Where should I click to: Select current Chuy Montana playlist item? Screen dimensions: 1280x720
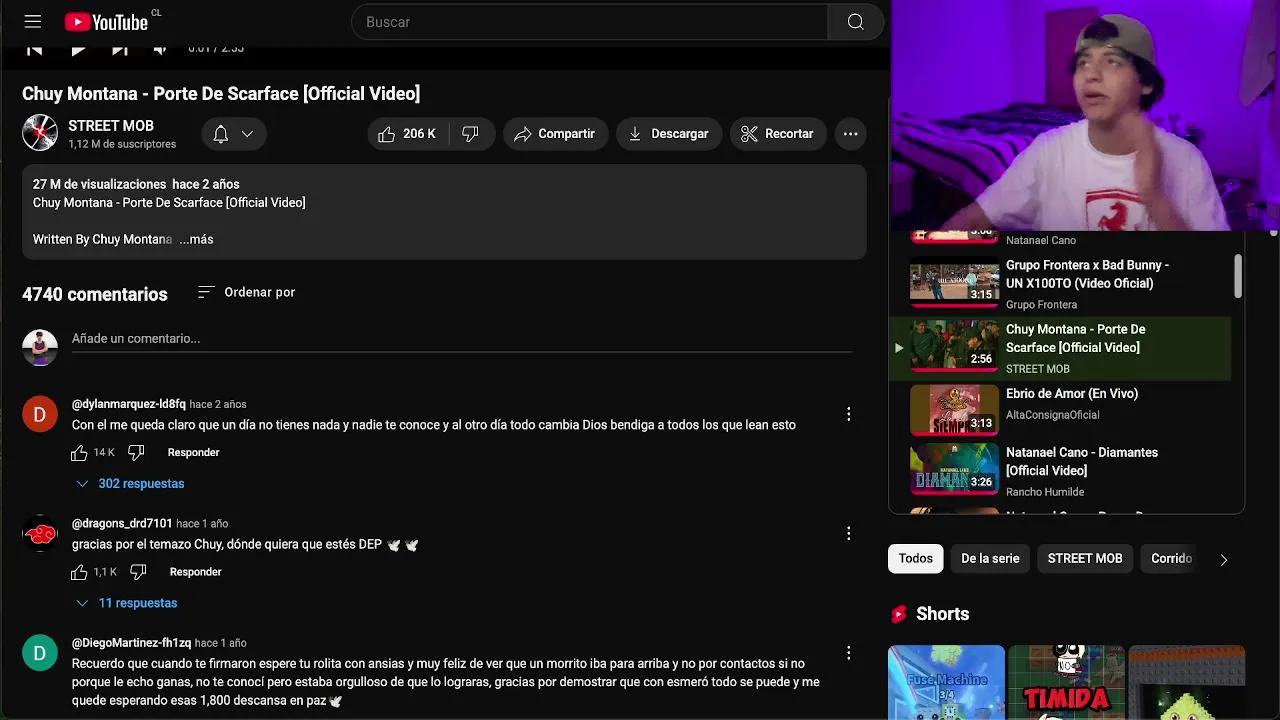[x=1060, y=349]
